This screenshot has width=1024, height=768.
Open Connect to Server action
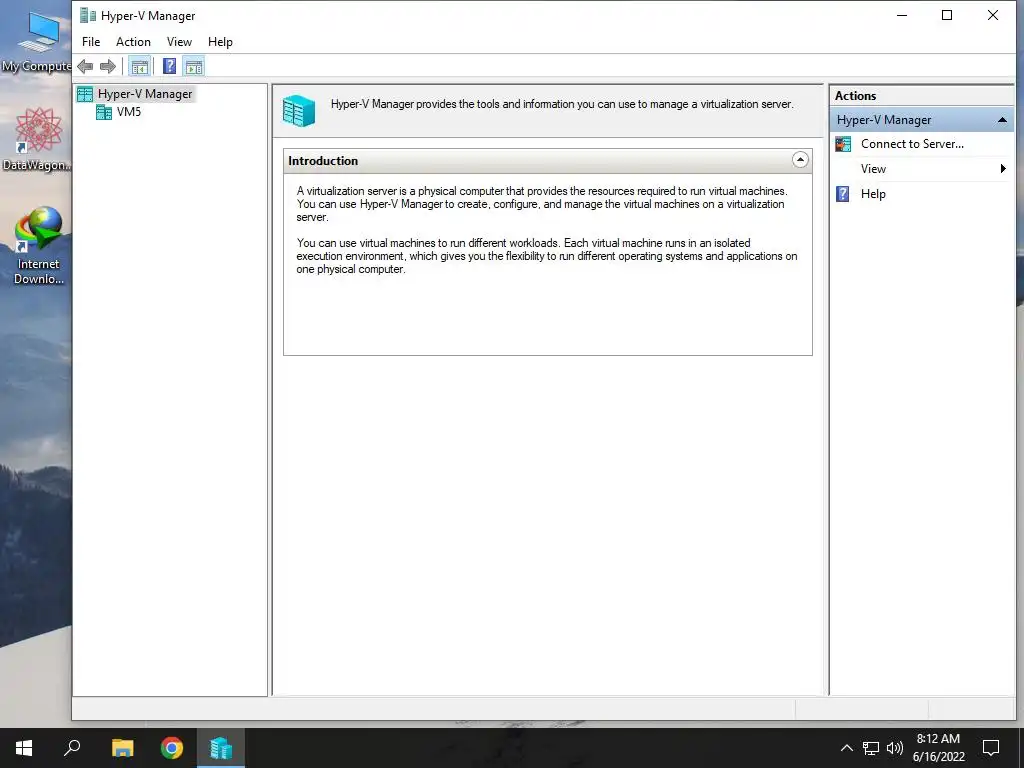click(x=912, y=144)
